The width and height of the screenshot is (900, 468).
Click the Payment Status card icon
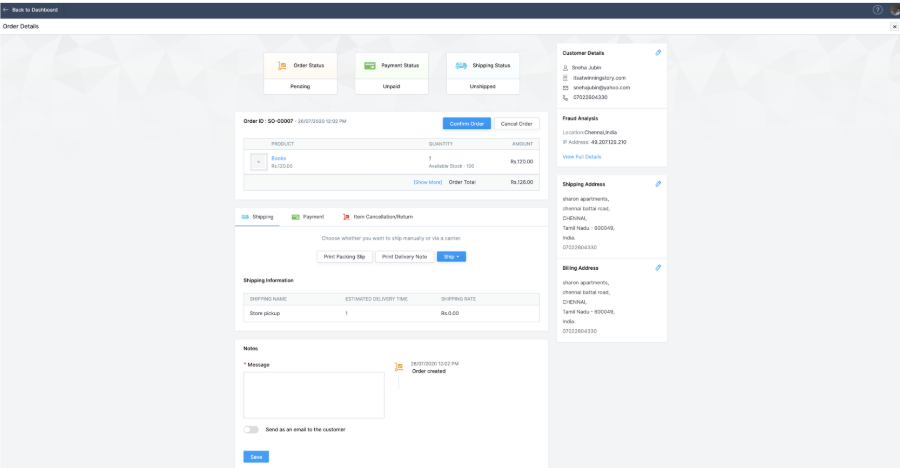(370, 65)
